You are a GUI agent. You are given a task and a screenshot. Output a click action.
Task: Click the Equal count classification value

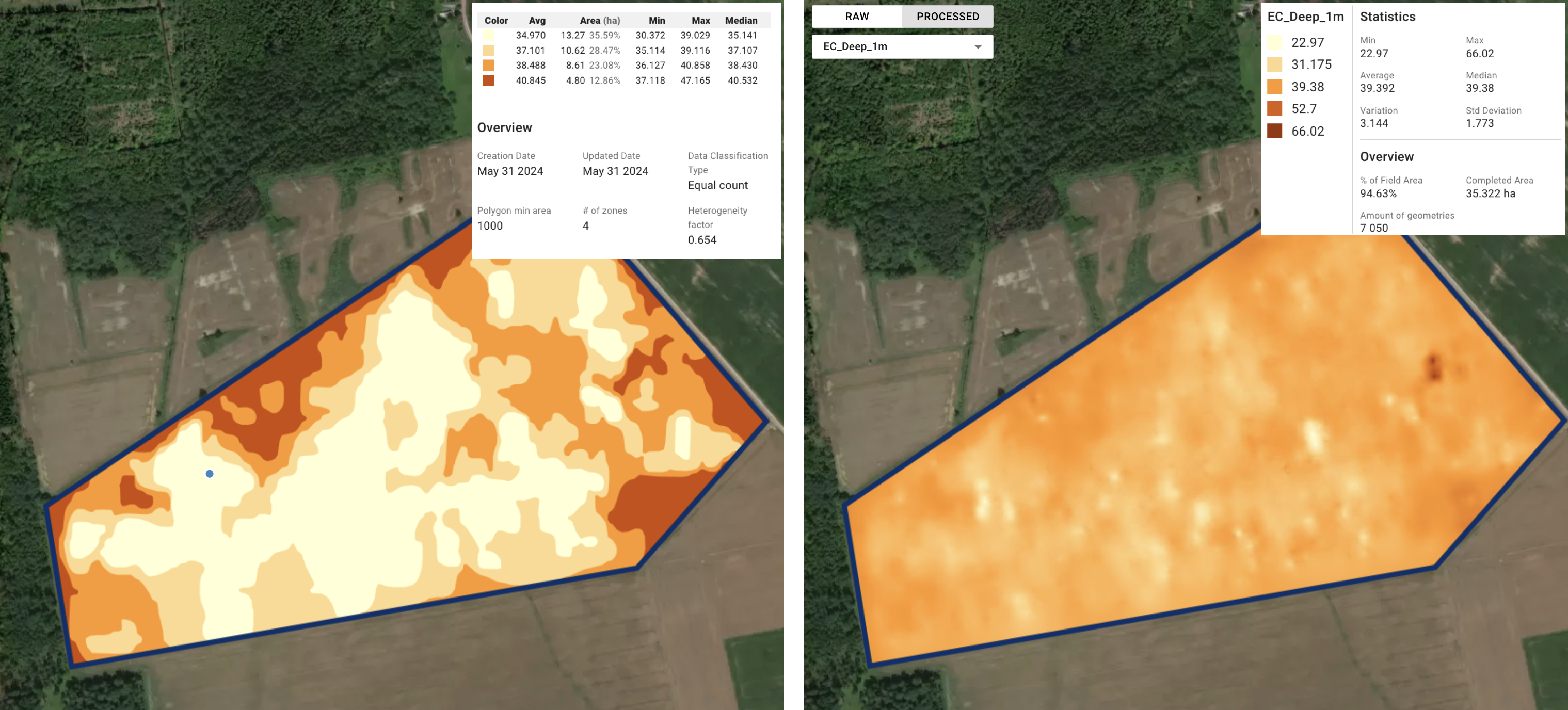click(717, 185)
